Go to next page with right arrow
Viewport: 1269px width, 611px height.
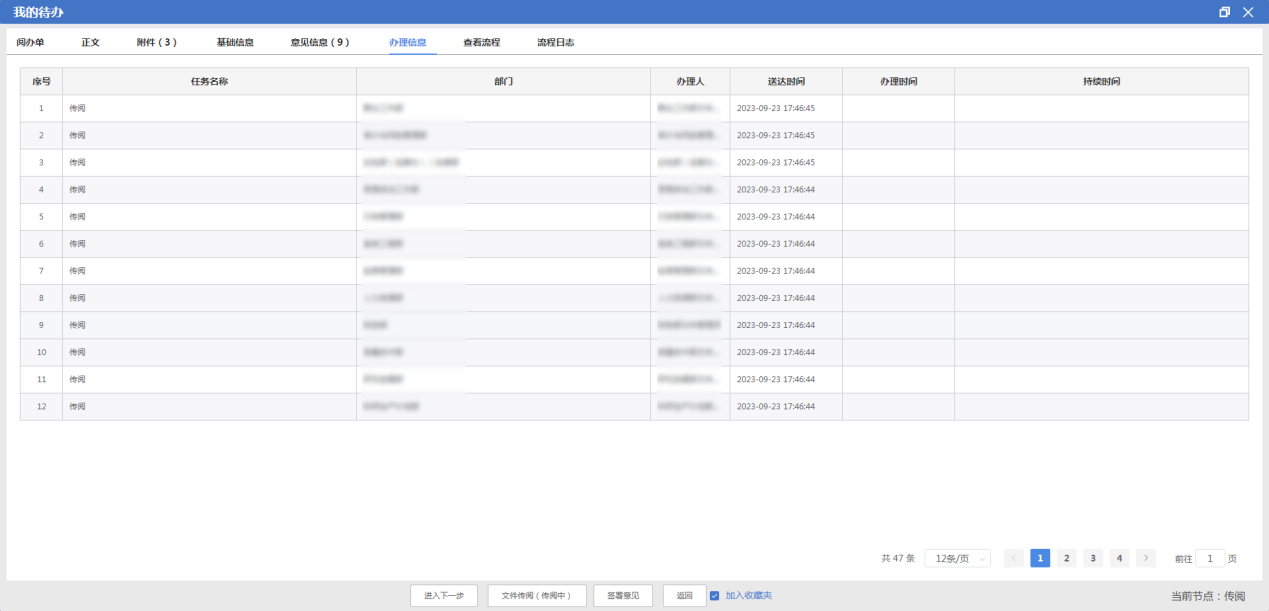coord(1146,558)
